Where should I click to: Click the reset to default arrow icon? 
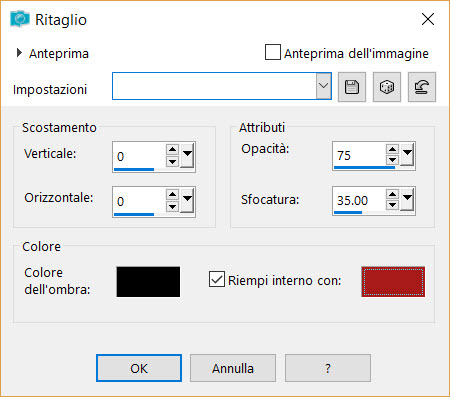coord(422,87)
